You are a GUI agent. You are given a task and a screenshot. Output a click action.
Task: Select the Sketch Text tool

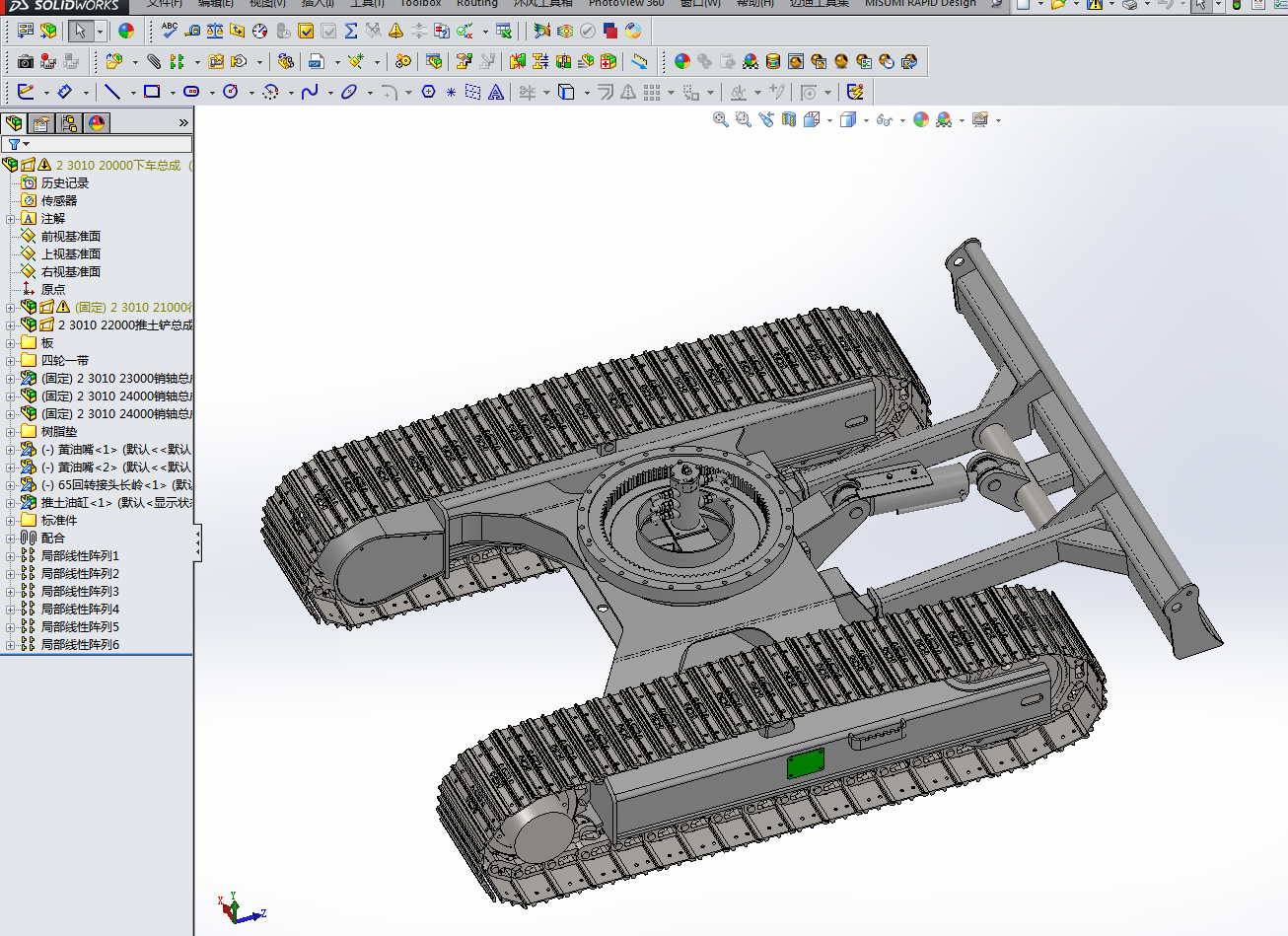coord(494,92)
